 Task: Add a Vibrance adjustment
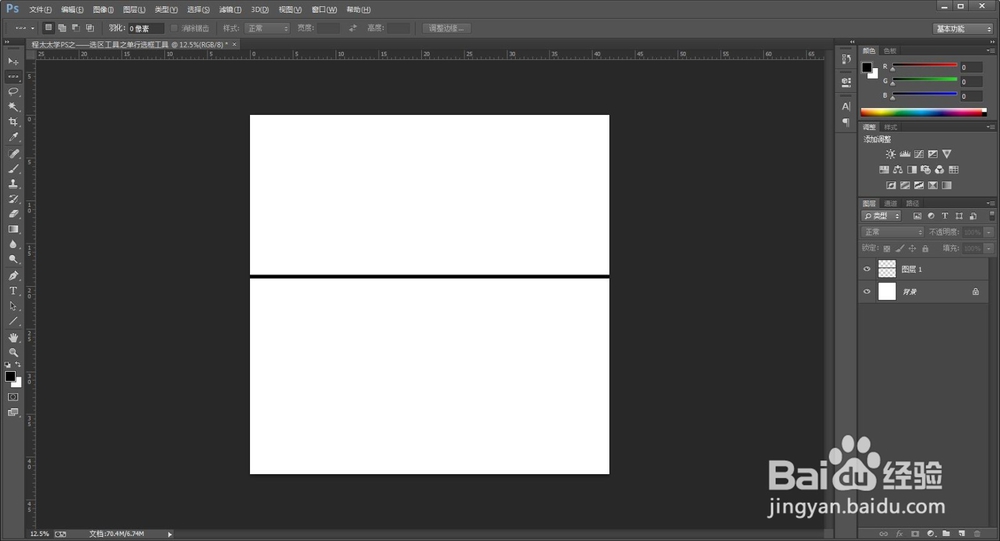pyautogui.click(x=946, y=154)
